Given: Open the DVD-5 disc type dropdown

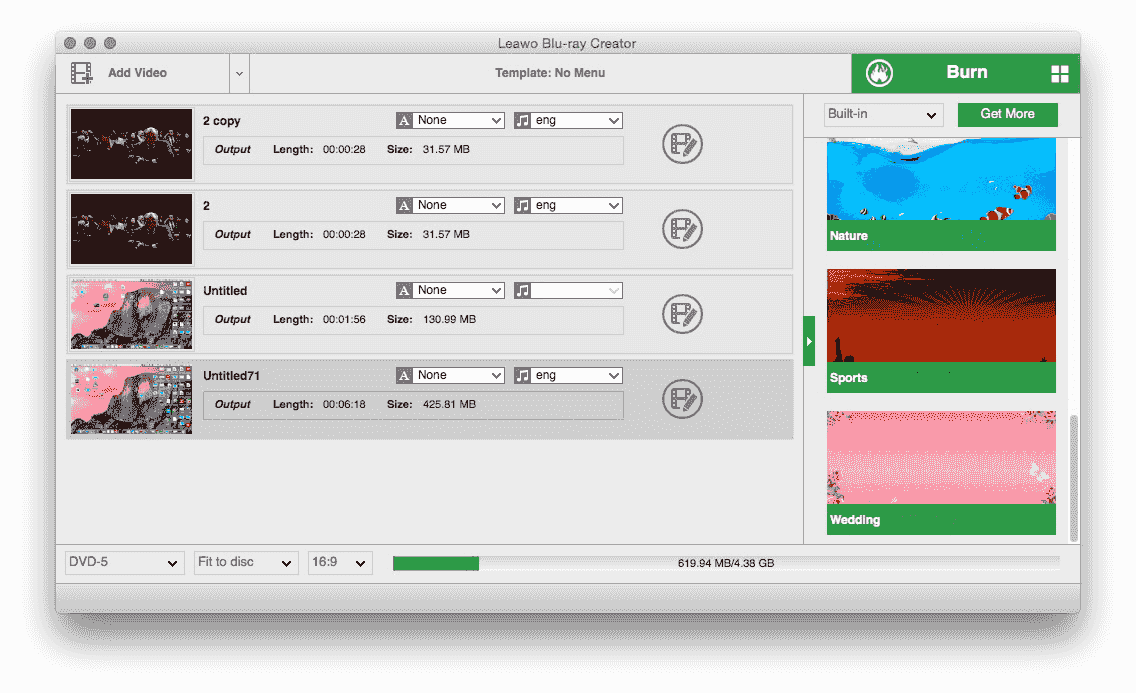Looking at the screenshot, I should pos(124,562).
